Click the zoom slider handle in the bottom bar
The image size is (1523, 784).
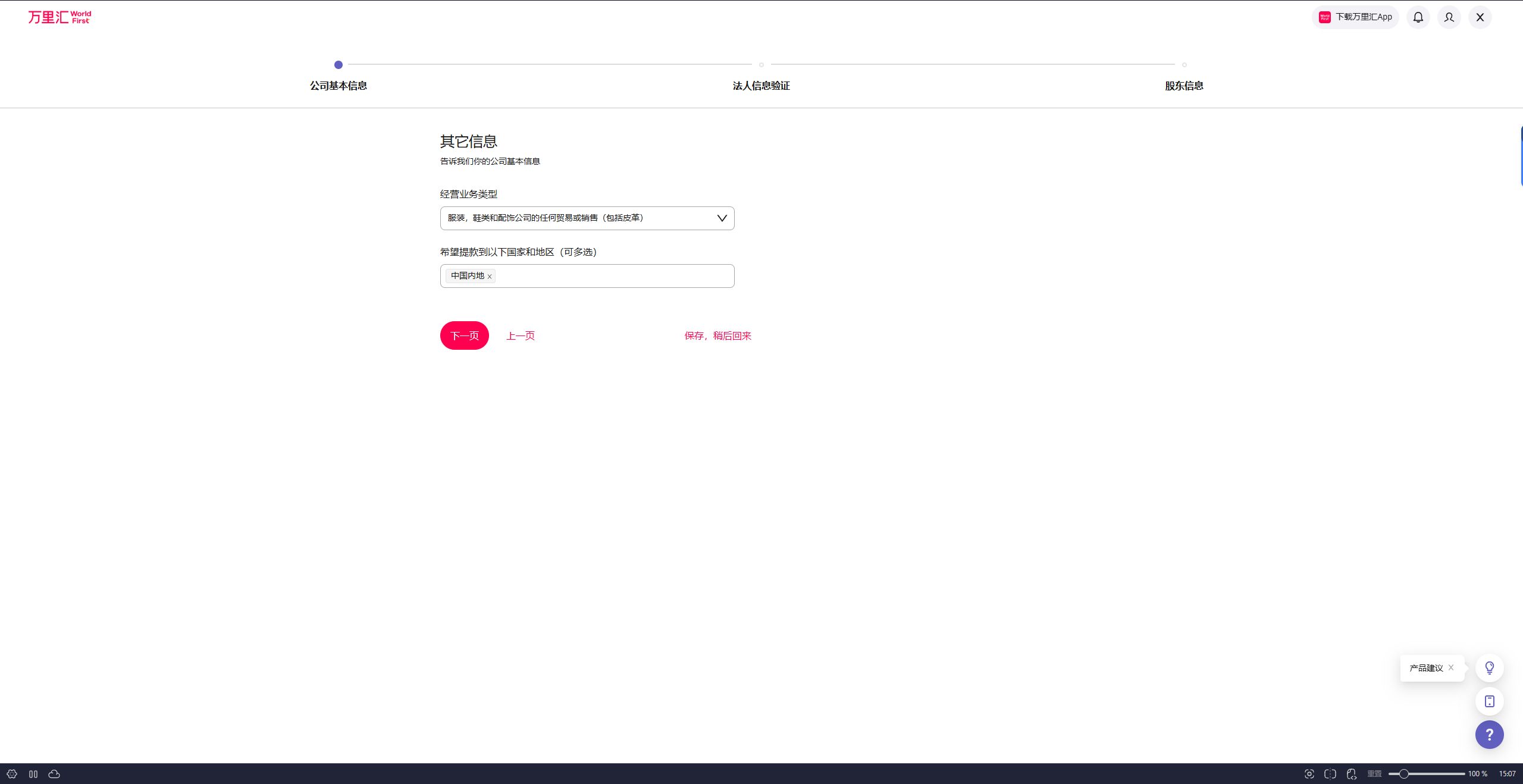click(1404, 774)
